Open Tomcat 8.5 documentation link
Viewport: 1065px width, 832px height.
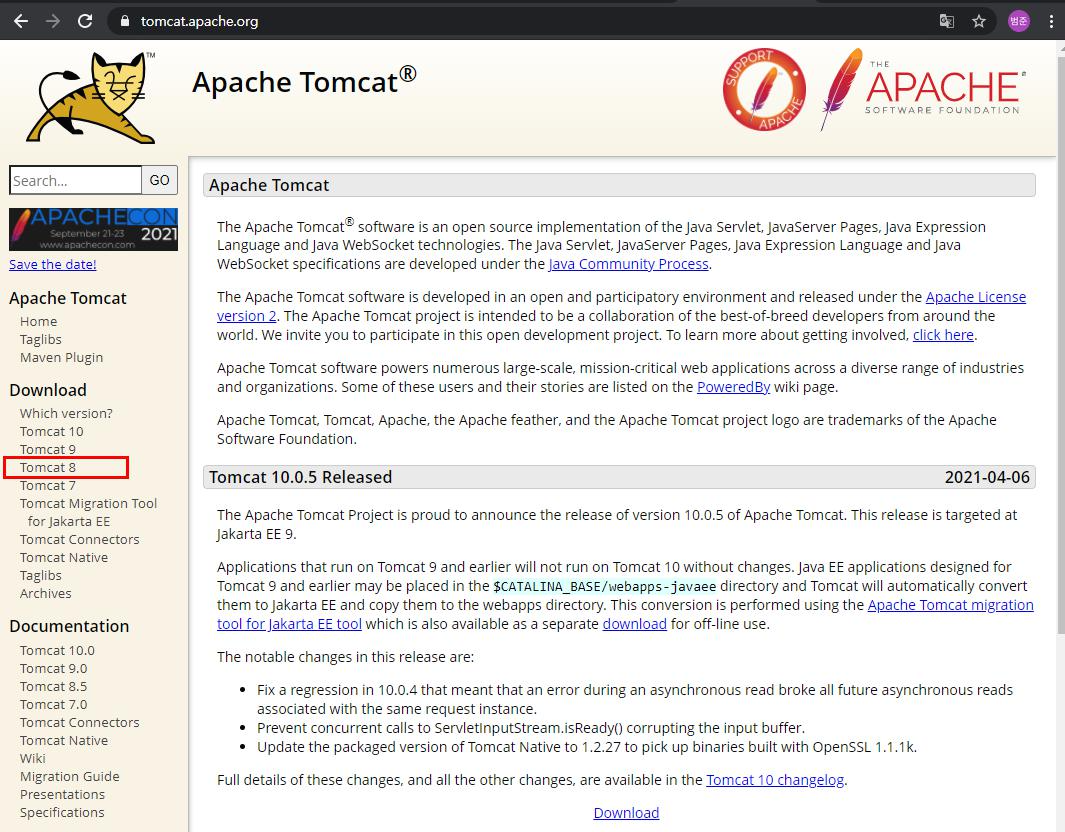click(54, 686)
